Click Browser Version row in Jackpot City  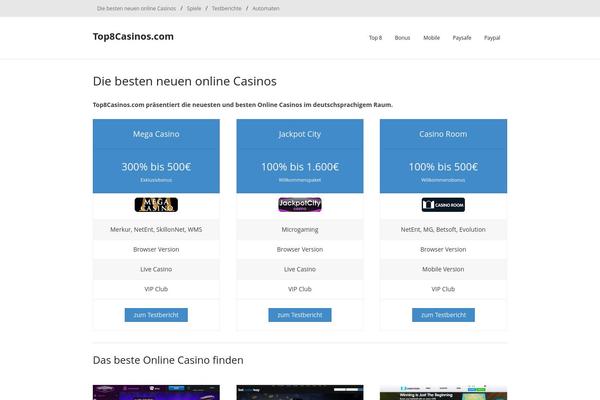(x=300, y=249)
